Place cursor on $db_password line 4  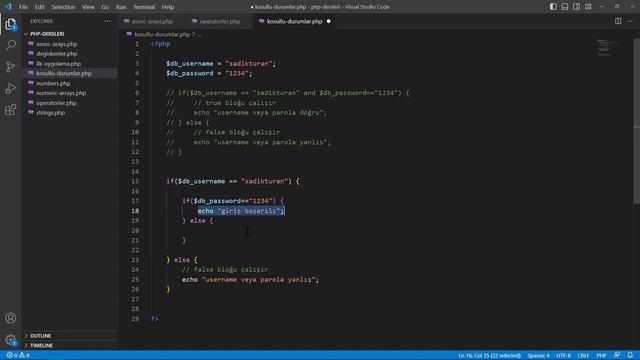click(x=189, y=73)
